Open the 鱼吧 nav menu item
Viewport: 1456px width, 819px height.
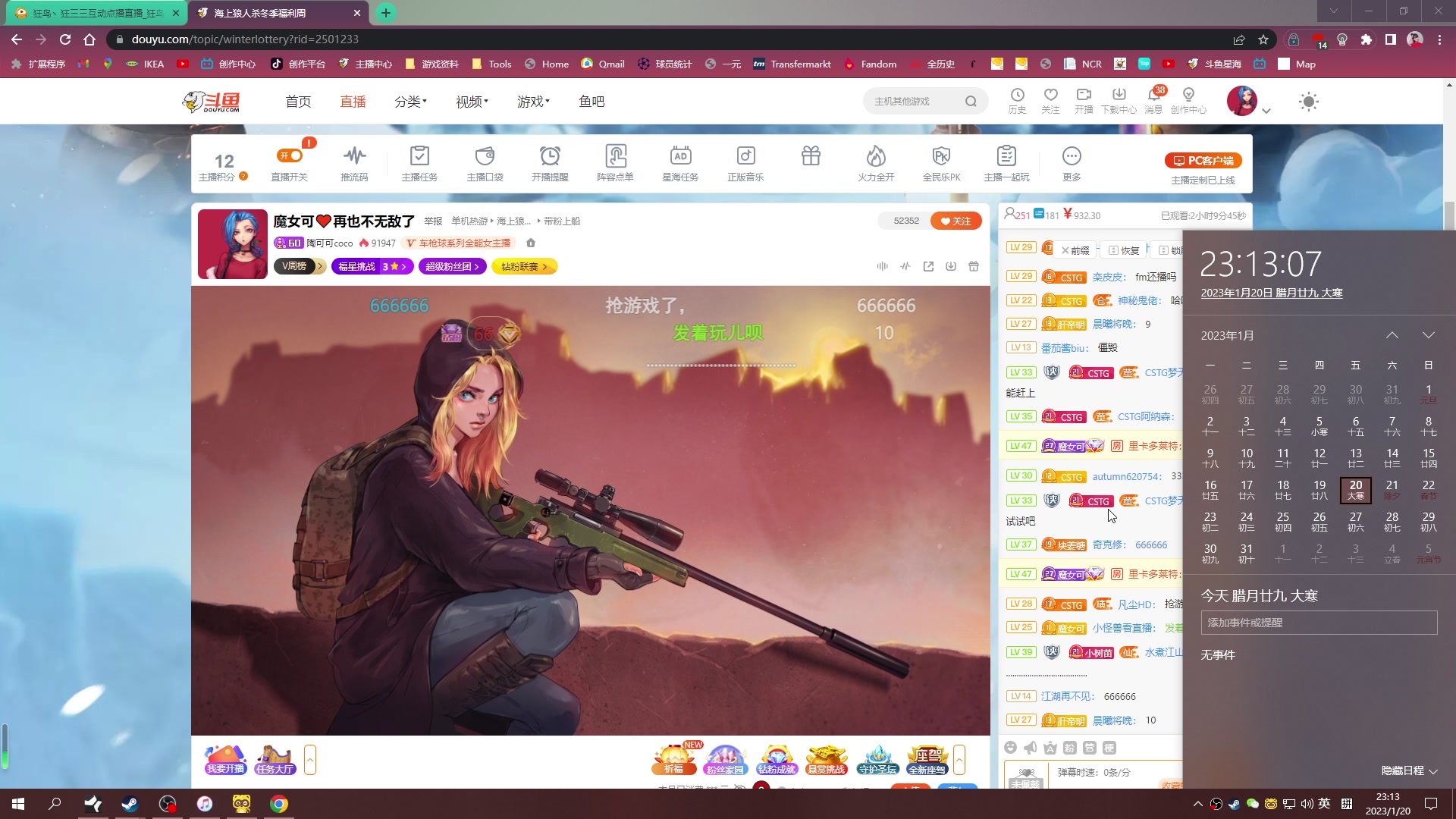[591, 102]
